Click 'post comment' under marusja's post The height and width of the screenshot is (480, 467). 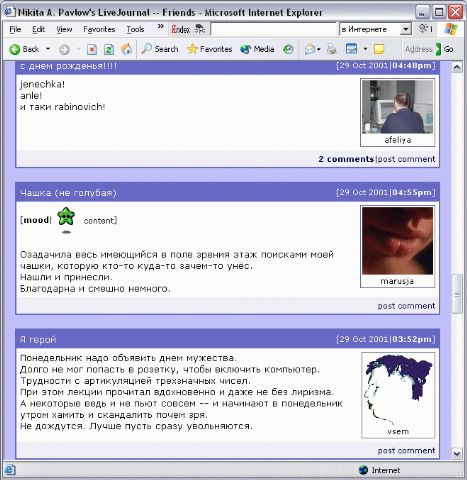coord(406,306)
